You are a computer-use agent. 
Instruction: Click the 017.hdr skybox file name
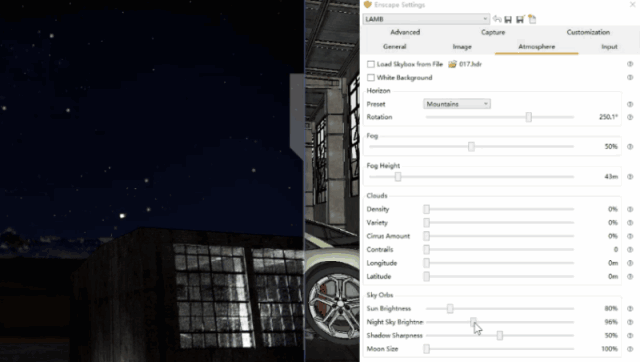click(x=470, y=64)
